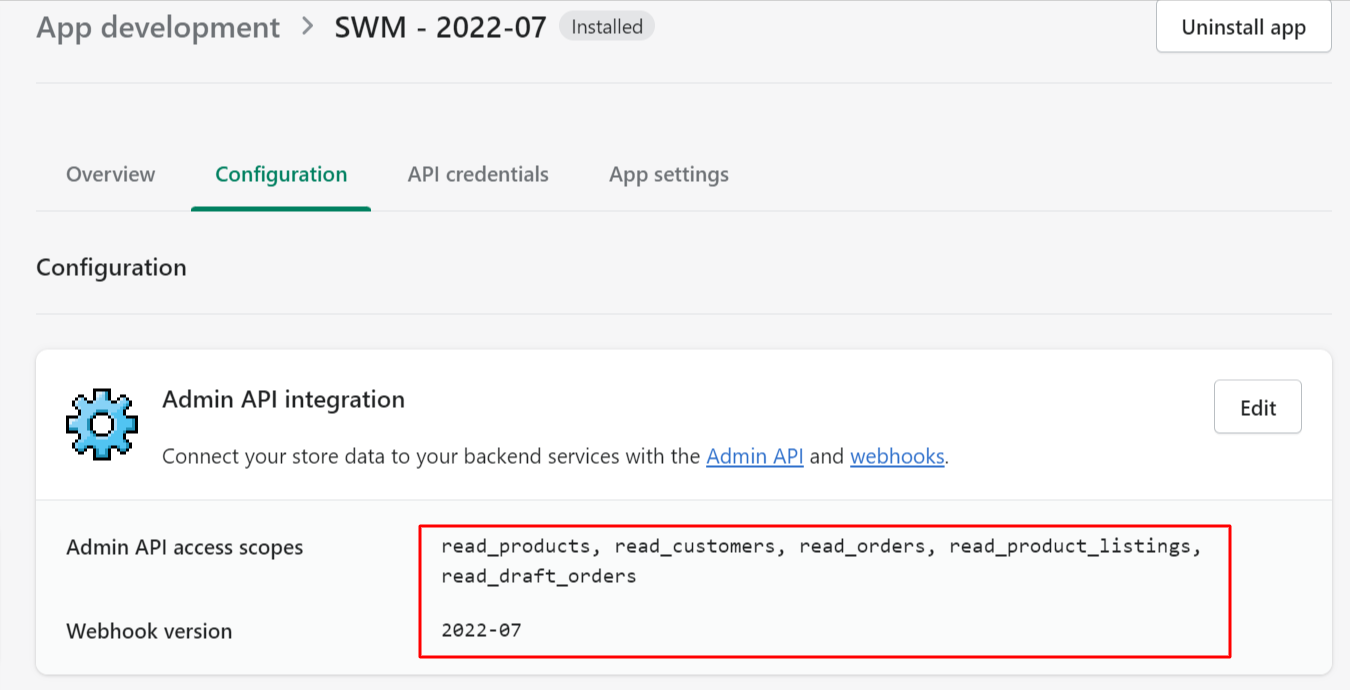Click the Admin API integration heading
The width and height of the screenshot is (1350, 690).
(x=283, y=400)
